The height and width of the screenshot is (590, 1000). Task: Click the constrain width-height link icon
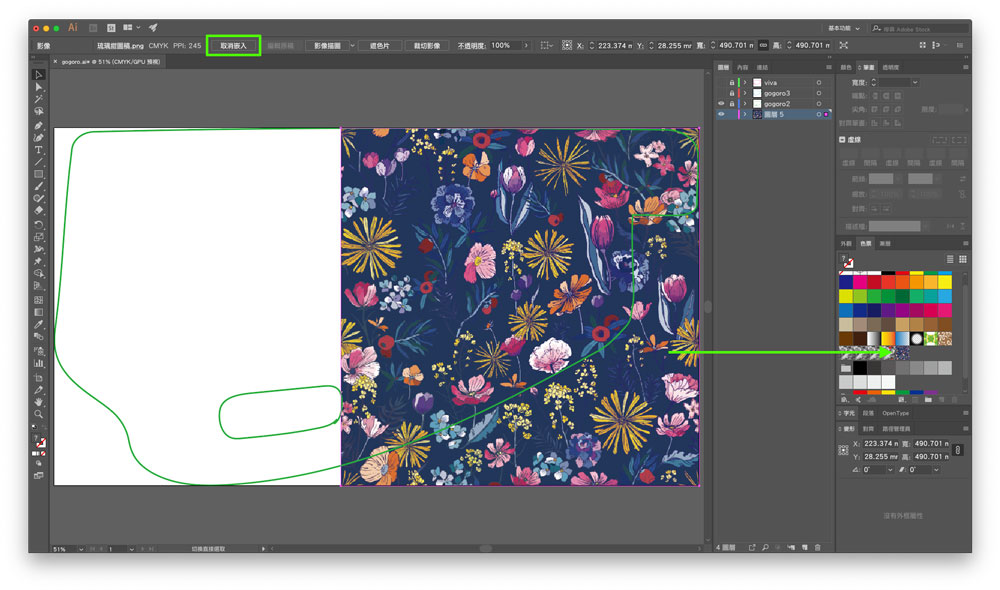pos(763,45)
